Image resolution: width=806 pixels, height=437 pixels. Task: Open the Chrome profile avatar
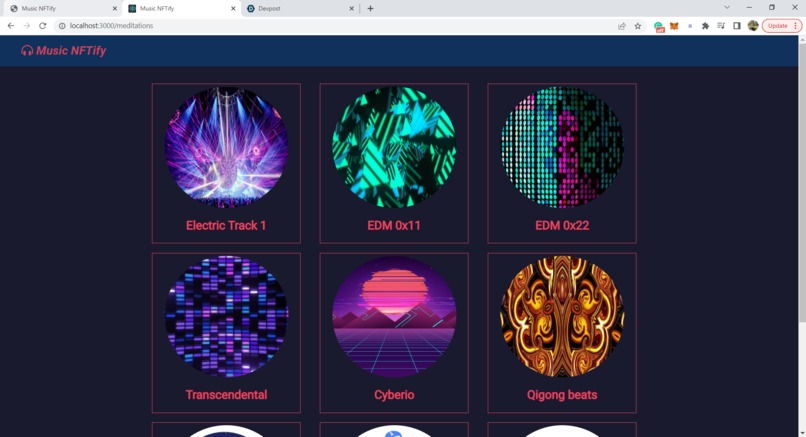[x=753, y=26]
